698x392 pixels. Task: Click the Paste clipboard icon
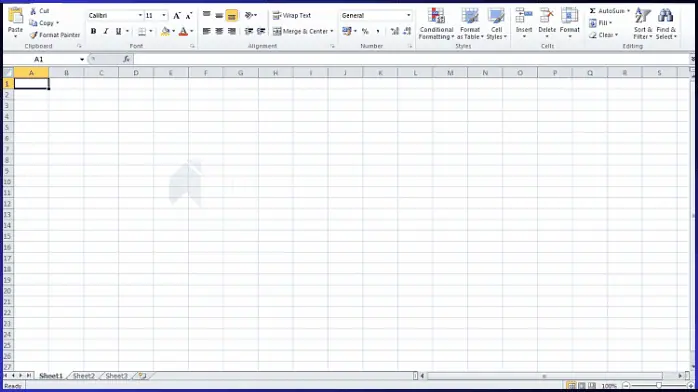coord(16,16)
